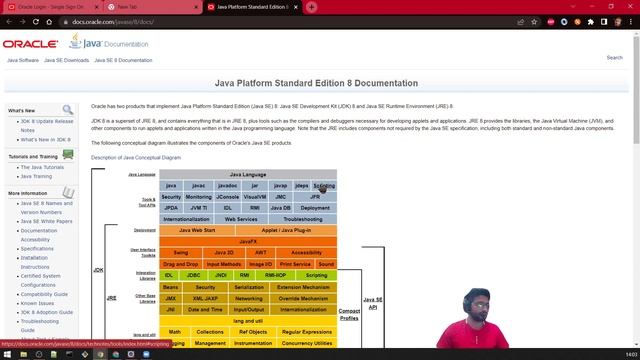
Task: Go forward using the browser forward arrow
Action: coord(22,22)
